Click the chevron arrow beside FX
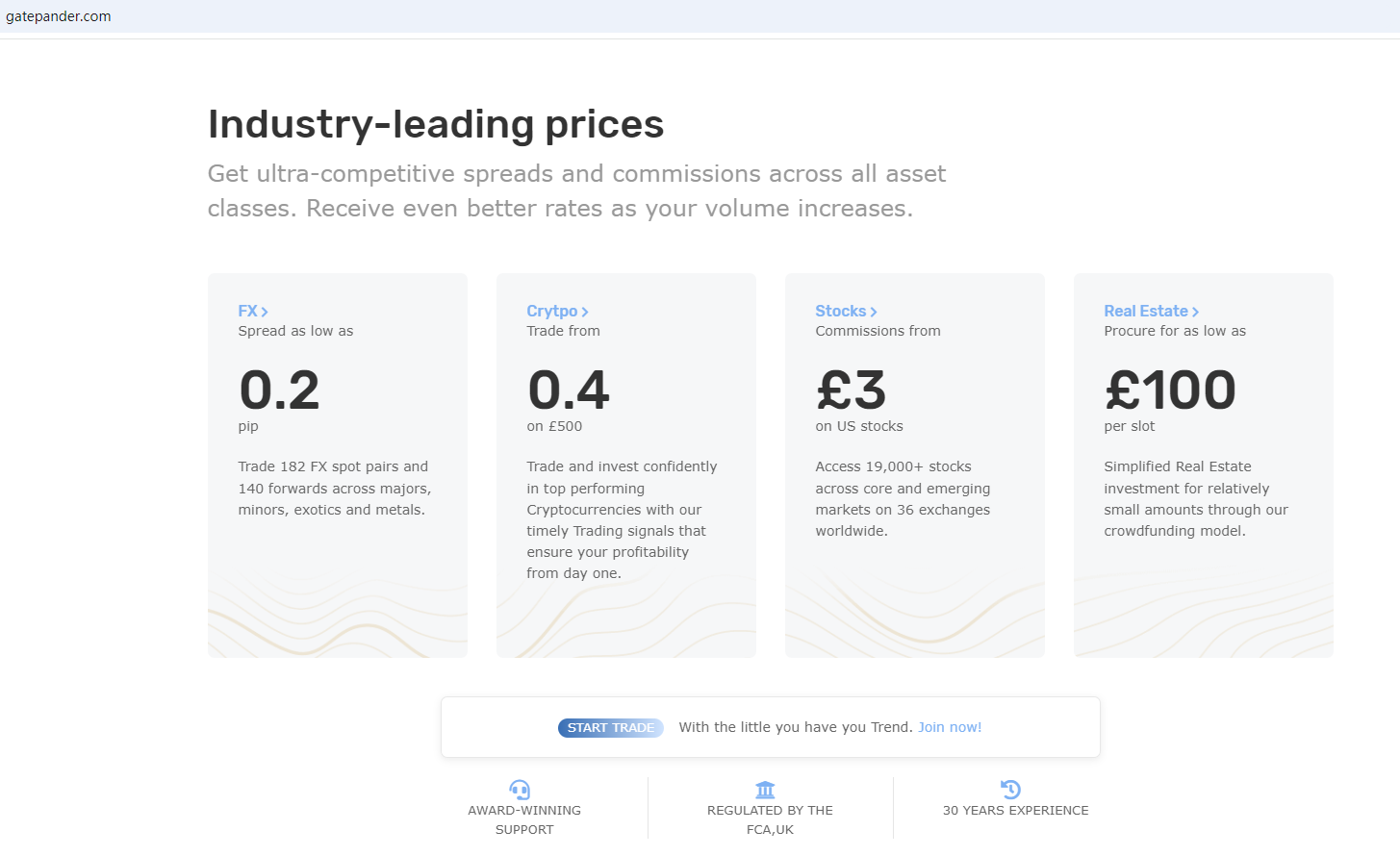The width and height of the screenshot is (1400, 856). pyautogui.click(x=265, y=312)
